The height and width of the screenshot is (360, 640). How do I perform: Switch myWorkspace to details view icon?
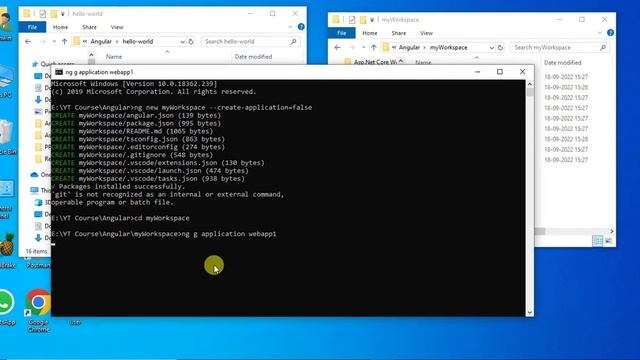[597, 241]
